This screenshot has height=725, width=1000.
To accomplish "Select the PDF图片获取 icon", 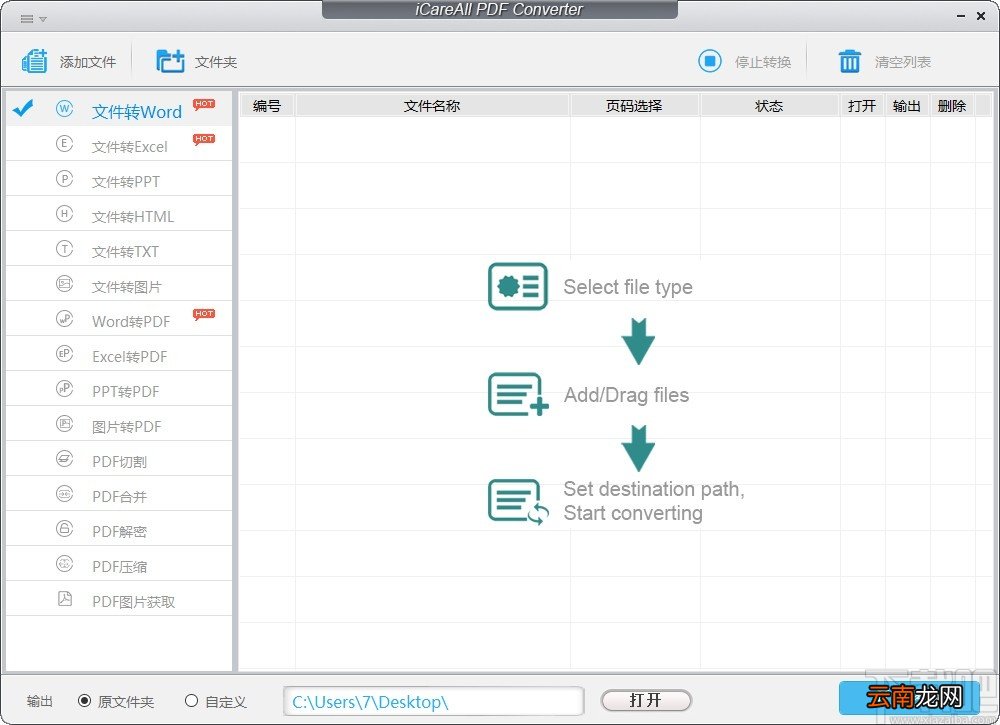I will [x=64, y=598].
